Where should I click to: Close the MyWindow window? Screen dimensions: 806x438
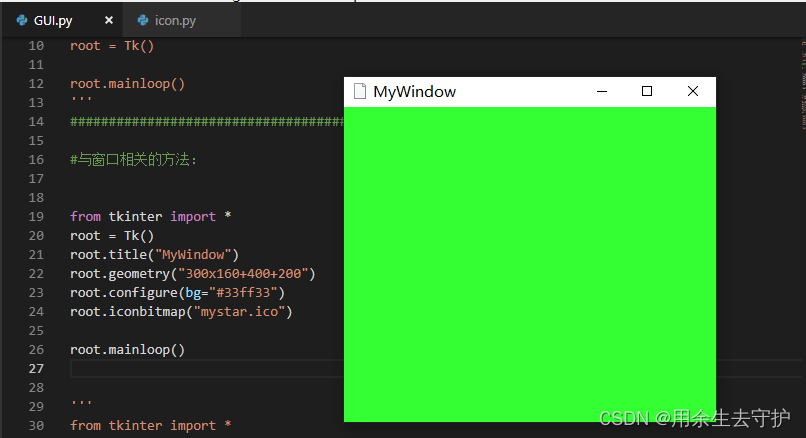pyautogui.click(x=692, y=92)
